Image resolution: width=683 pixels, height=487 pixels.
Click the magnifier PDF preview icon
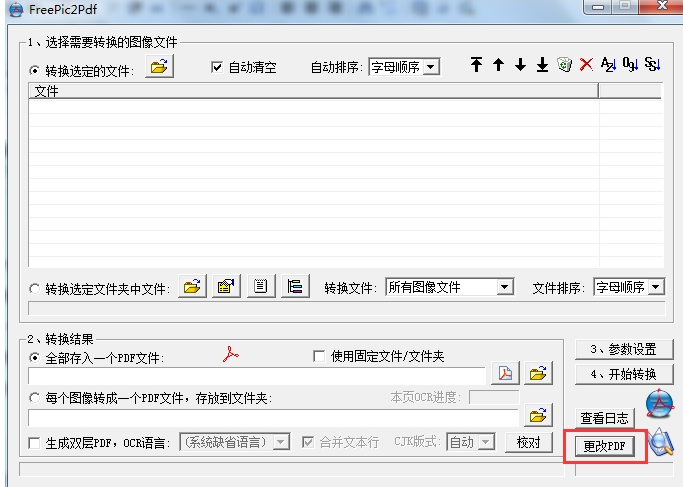[660, 442]
